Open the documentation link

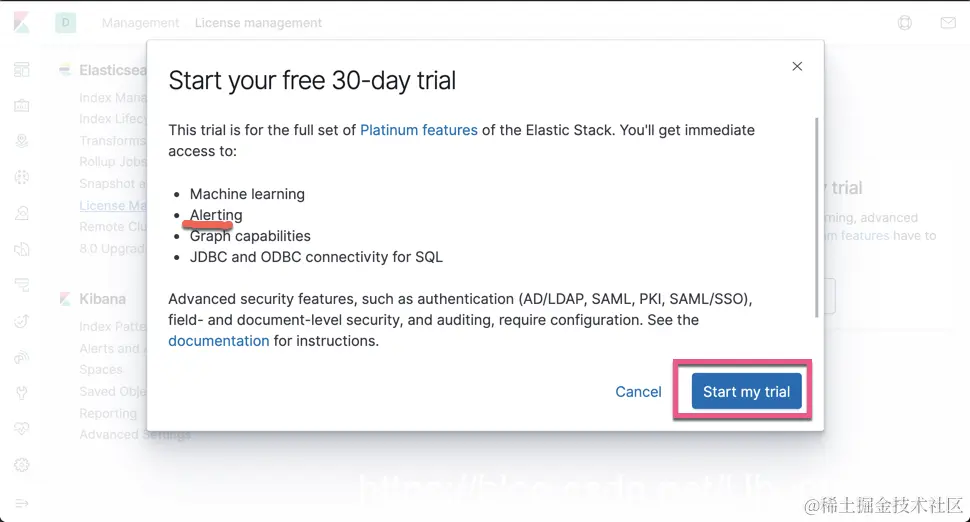tap(218, 341)
